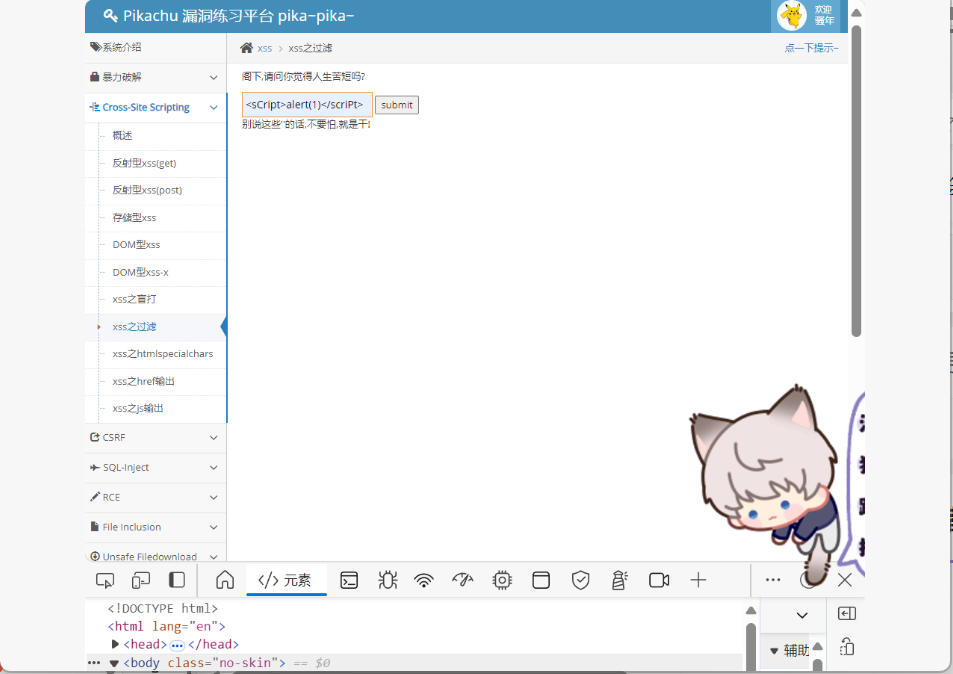The image size is (953, 674).
Task: Click the submit button
Action: click(x=397, y=105)
